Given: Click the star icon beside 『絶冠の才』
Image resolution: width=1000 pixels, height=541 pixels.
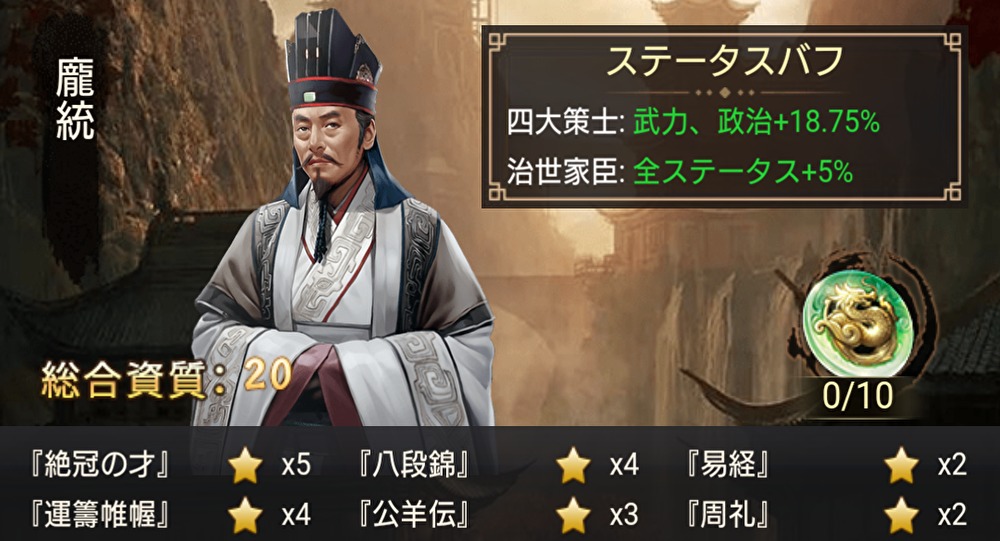Looking at the screenshot, I should [x=246, y=465].
